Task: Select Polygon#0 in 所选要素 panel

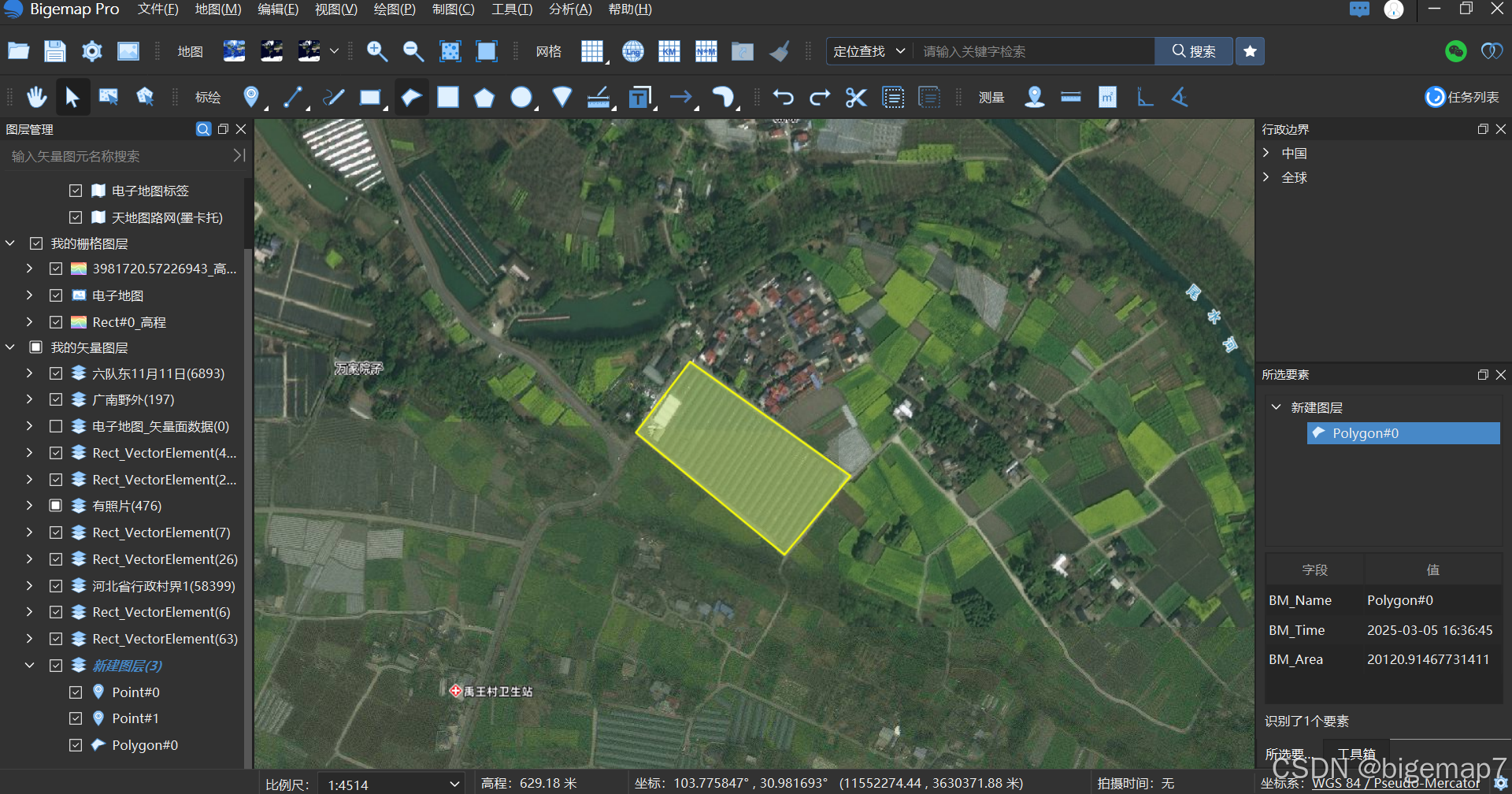Action: (1403, 433)
